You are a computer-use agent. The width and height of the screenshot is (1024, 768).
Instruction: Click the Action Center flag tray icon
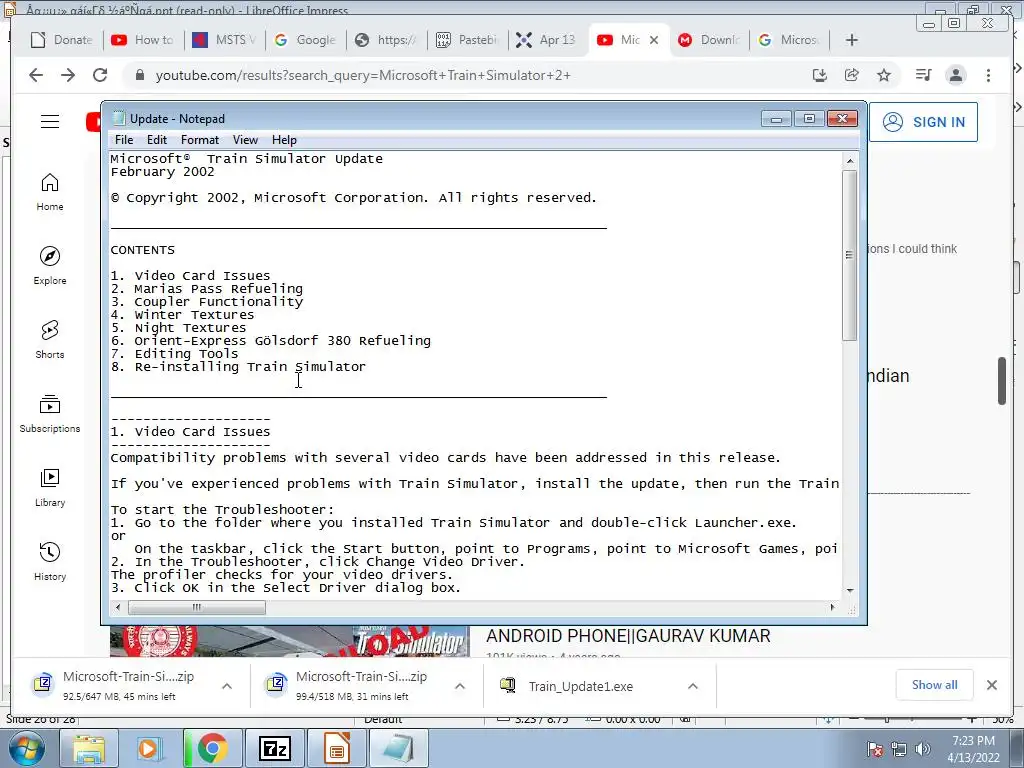pos(875,749)
